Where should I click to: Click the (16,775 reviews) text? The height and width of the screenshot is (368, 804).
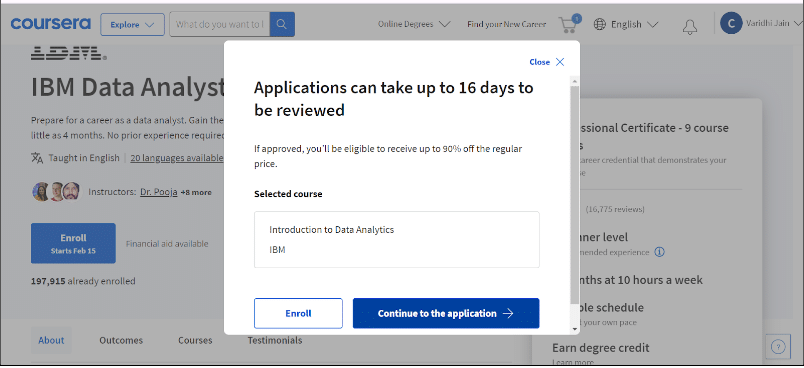(615, 209)
